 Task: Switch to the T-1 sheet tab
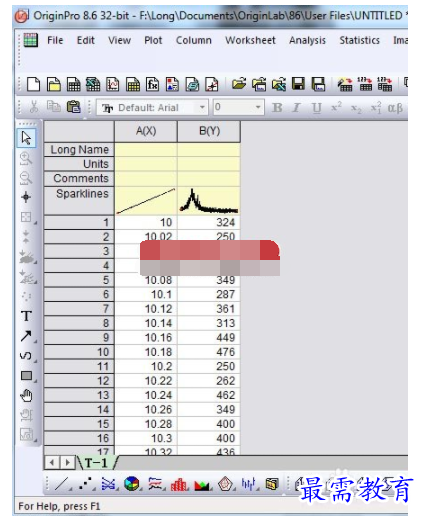pos(96,463)
